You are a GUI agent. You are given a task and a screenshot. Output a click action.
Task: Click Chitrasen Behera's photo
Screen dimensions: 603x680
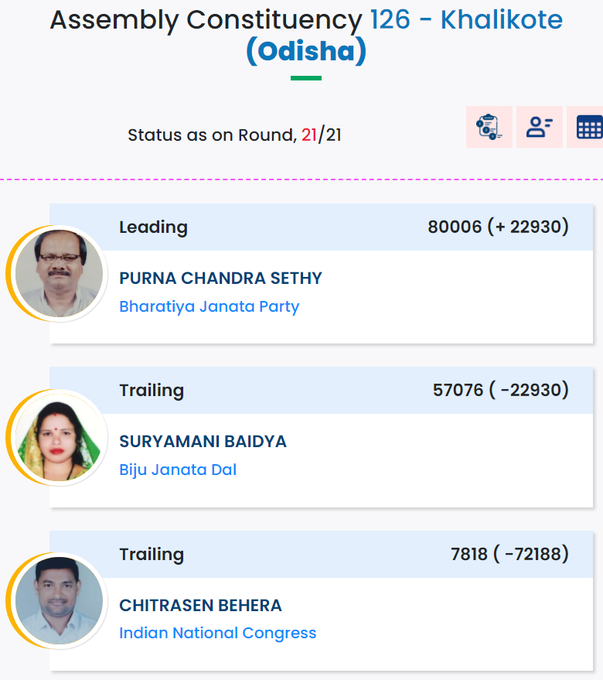(x=59, y=601)
